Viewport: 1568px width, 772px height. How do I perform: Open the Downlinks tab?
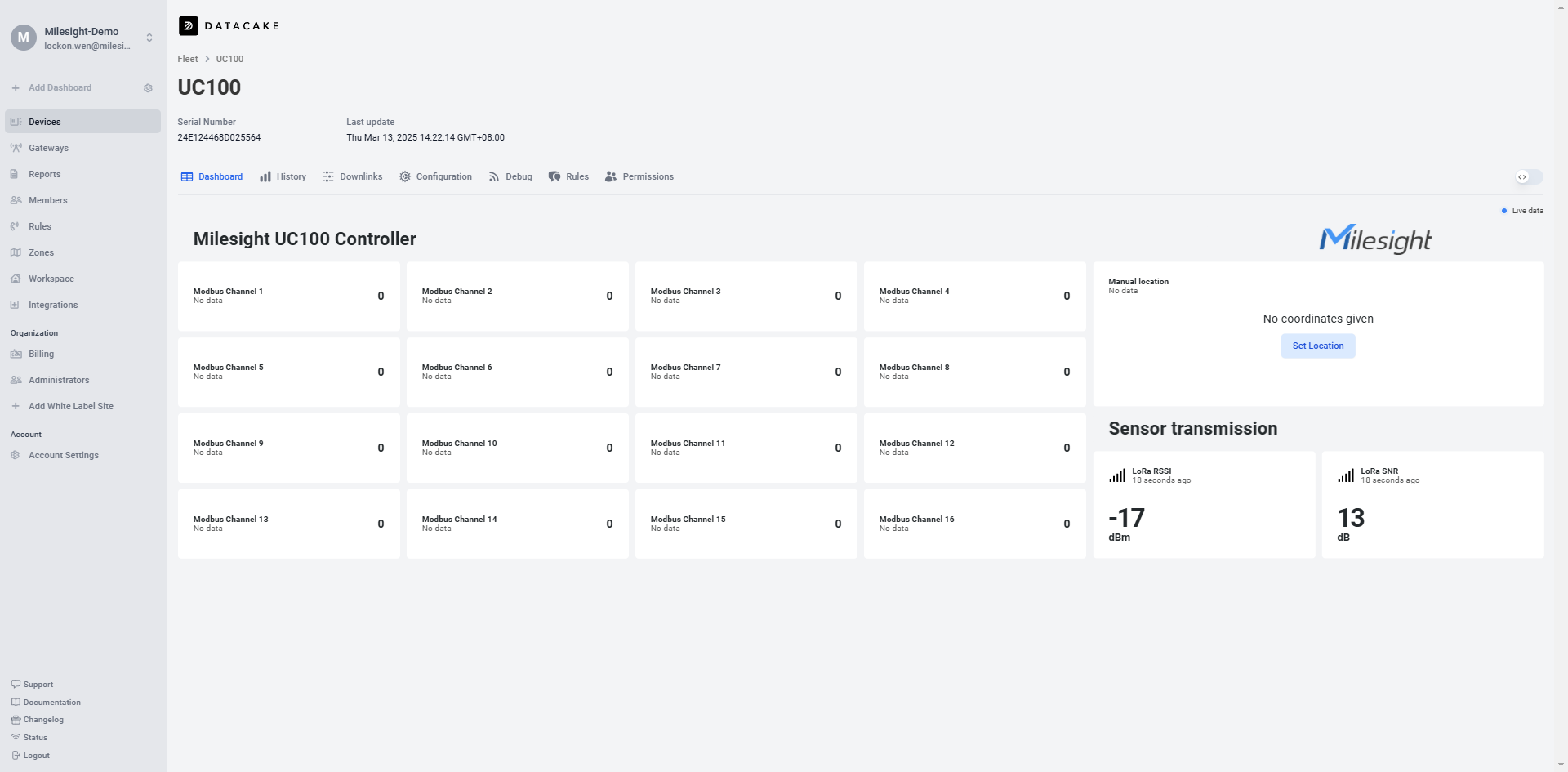click(x=352, y=176)
